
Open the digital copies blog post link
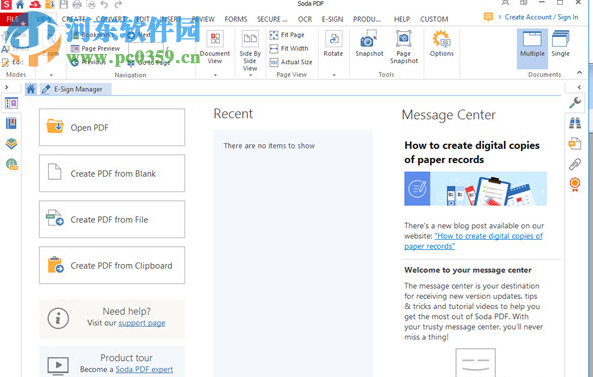tap(473, 241)
